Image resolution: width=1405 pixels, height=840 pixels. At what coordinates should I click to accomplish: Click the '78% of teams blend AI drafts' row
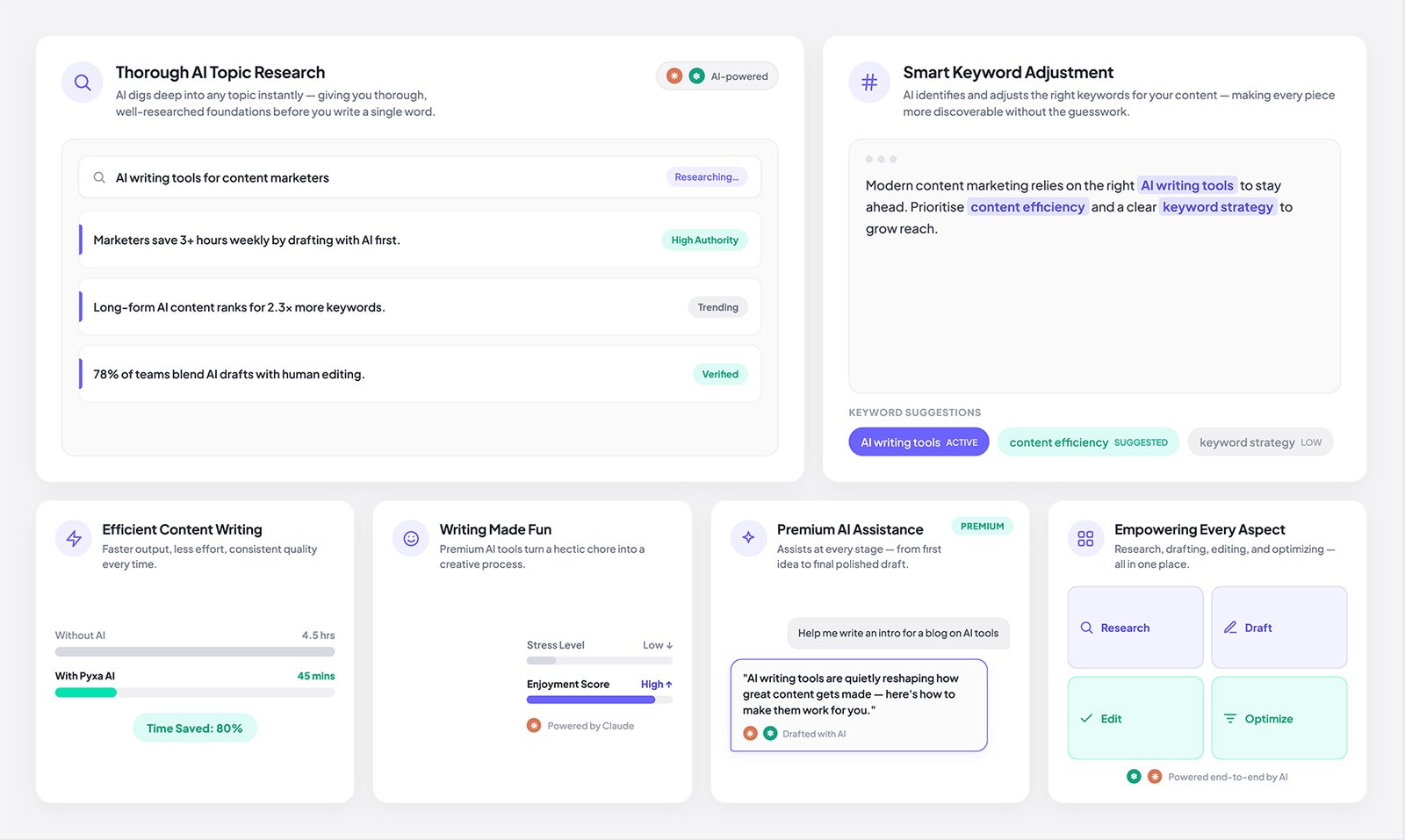[420, 374]
